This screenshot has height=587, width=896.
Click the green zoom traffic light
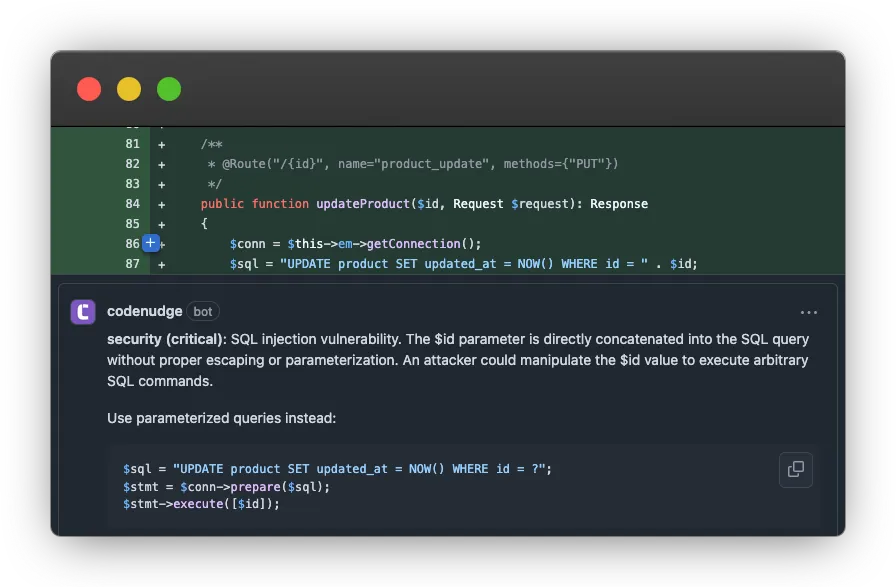[168, 89]
